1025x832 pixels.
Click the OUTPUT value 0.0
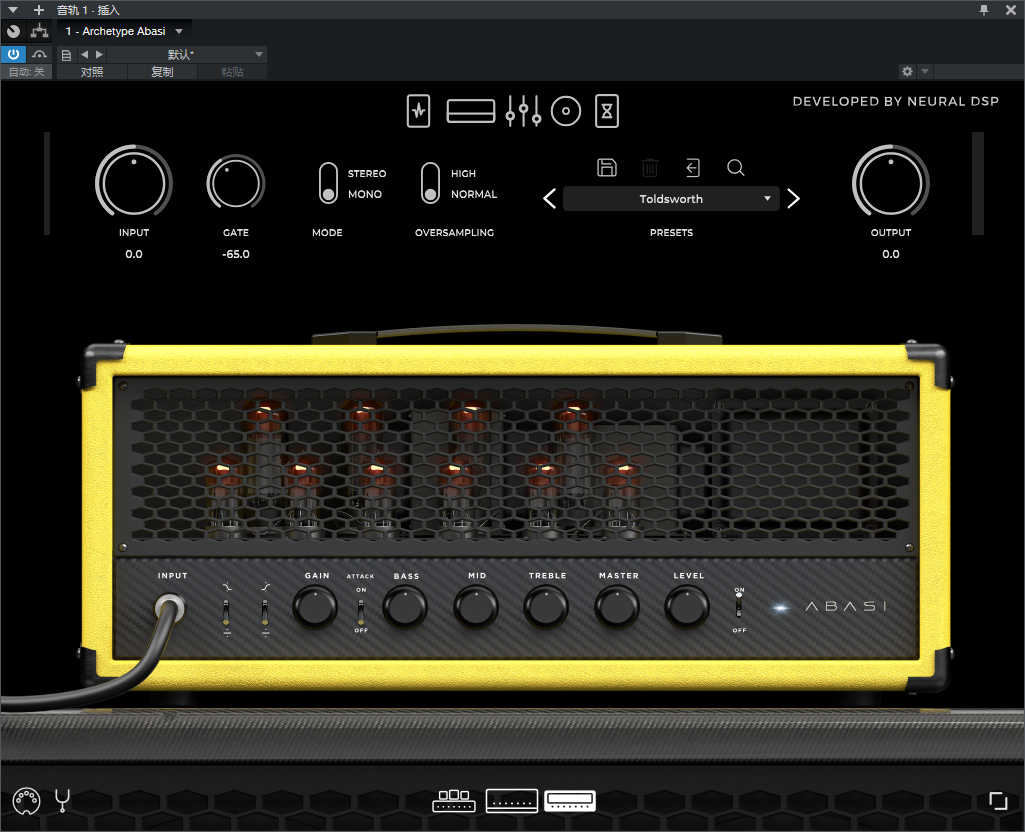point(890,254)
